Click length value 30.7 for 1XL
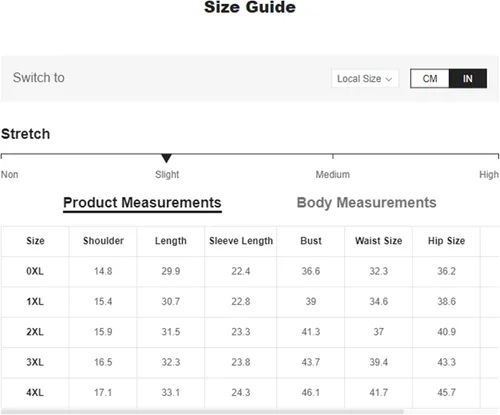Viewport: 500px width, 415px height. pyautogui.click(x=171, y=301)
